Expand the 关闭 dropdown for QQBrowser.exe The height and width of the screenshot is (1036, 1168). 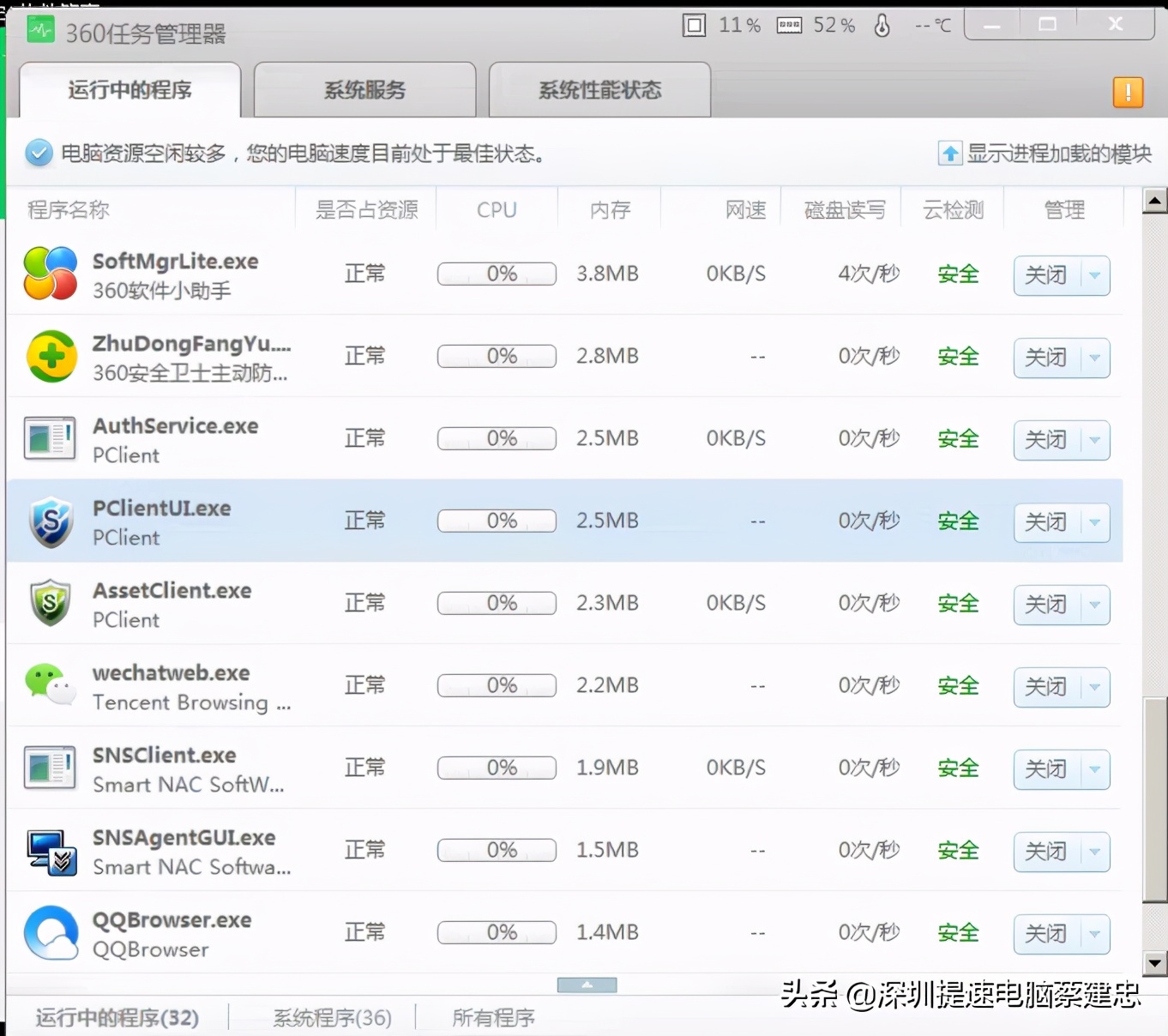(1095, 934)
